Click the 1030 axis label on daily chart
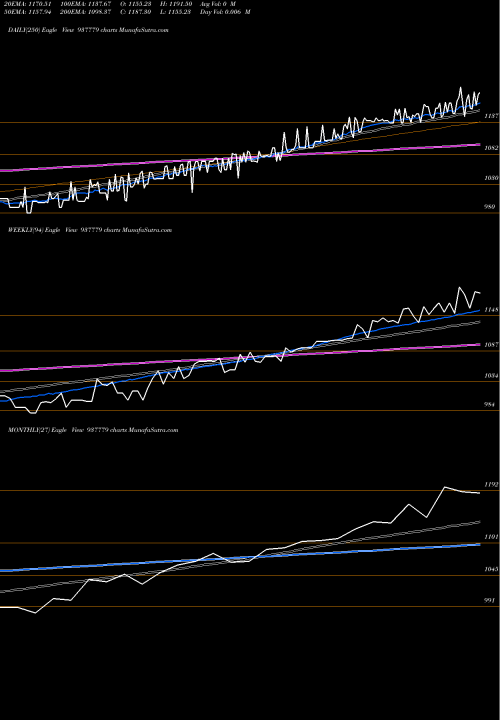500x720 pixels. pyautogui.click(x=491, y=178)
